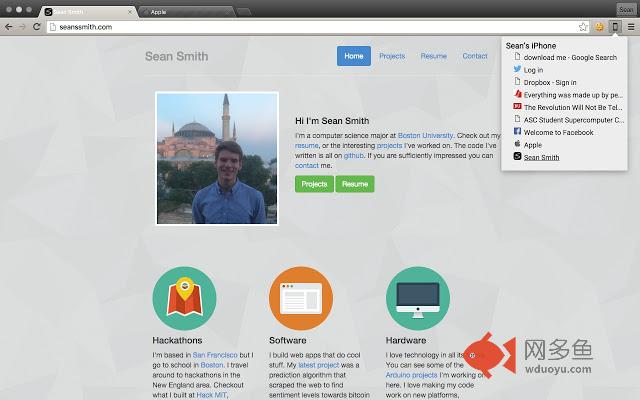Open the Log in Twitter entry
This screenshot has width=640, height=400.
click(x=533, y=70)
